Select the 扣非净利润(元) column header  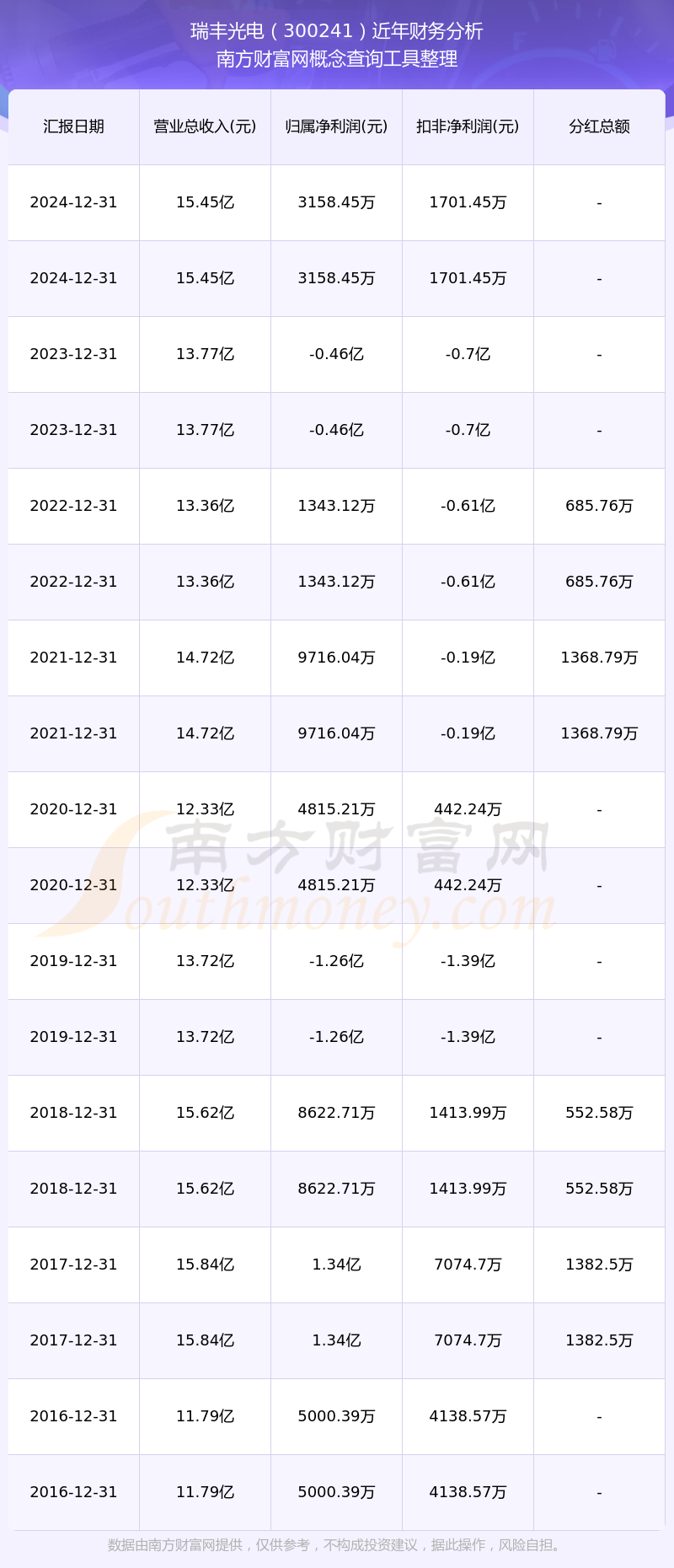click(x=468, y=126)
